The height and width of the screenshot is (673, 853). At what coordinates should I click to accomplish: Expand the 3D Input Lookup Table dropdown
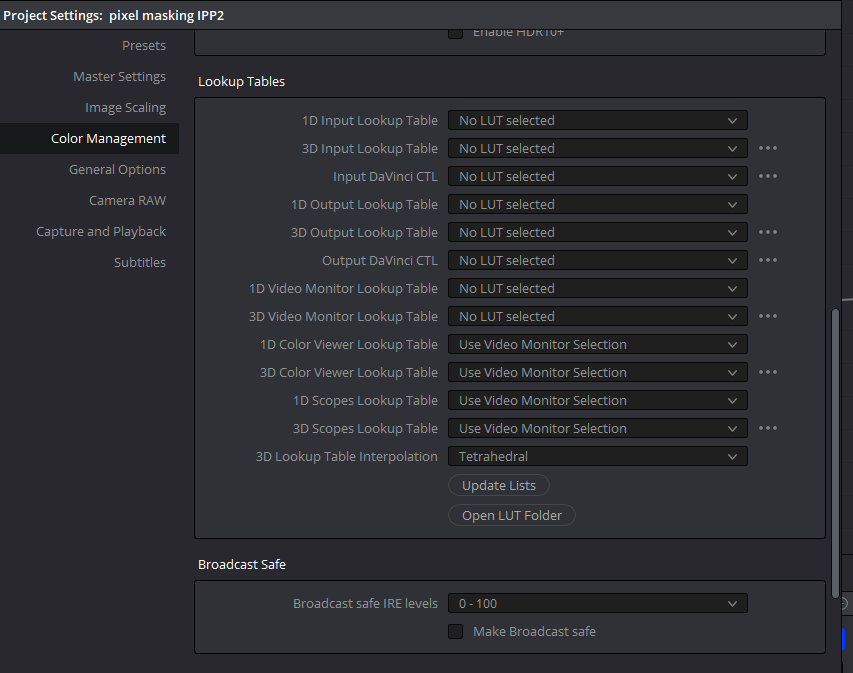point(597,149)
